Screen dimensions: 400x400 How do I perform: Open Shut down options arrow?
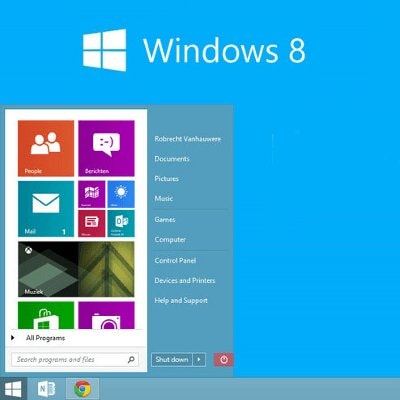pyautogui.click(x=199, y=360)
